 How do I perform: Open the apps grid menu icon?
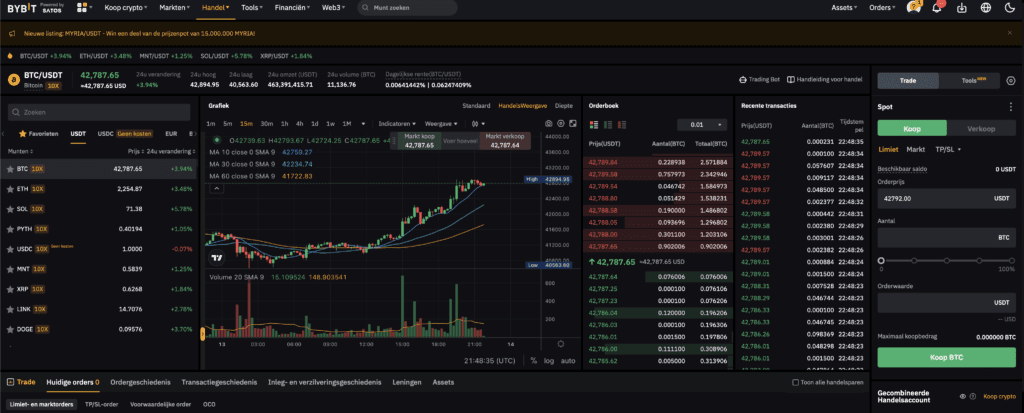pyautogui.click(x=82, y=8)
